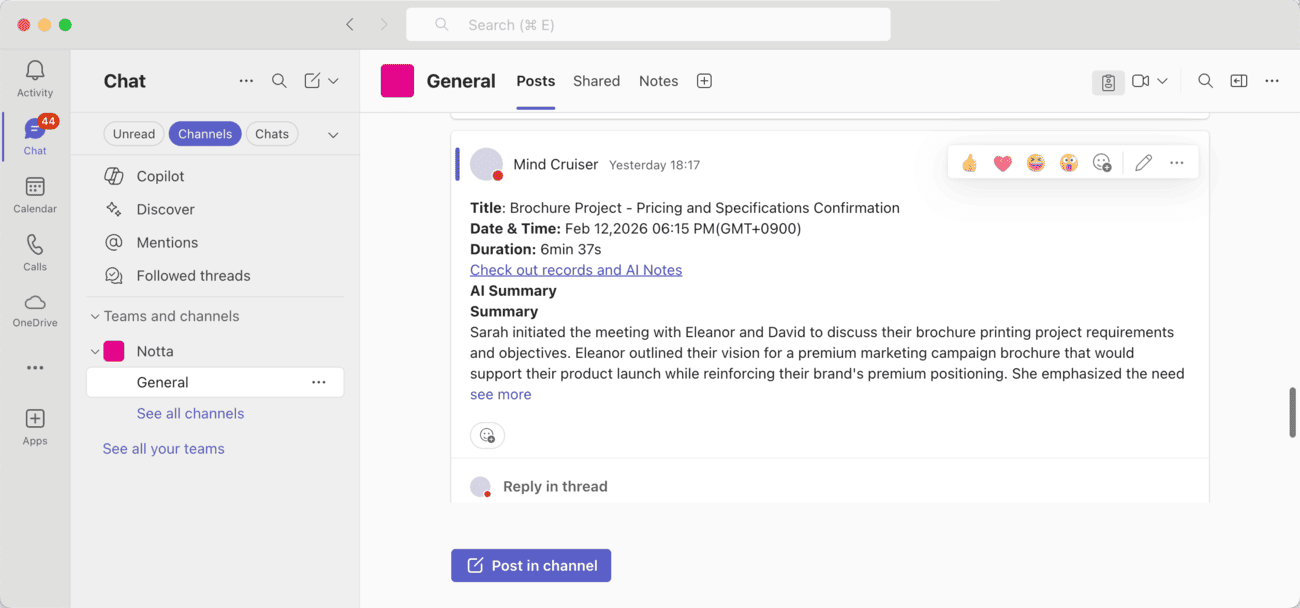
Task: Click the Mind Cruiser sender name
Action: (x=556, y=164)
